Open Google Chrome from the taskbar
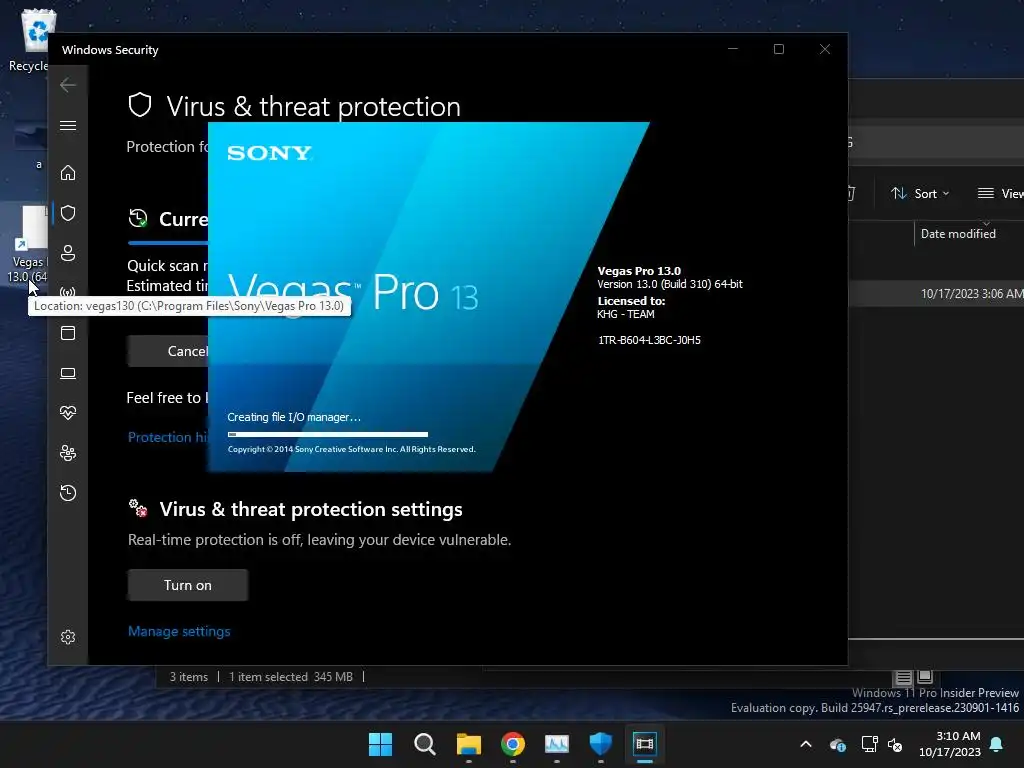This screenshot has width=1024, height=768. click(513, 744)
